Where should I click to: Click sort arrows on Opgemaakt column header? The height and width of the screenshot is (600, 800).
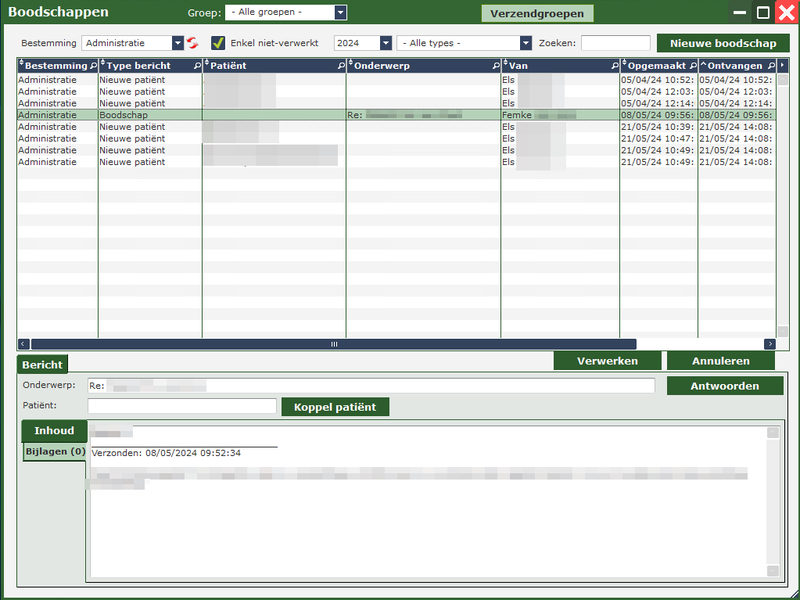(624, 65)
